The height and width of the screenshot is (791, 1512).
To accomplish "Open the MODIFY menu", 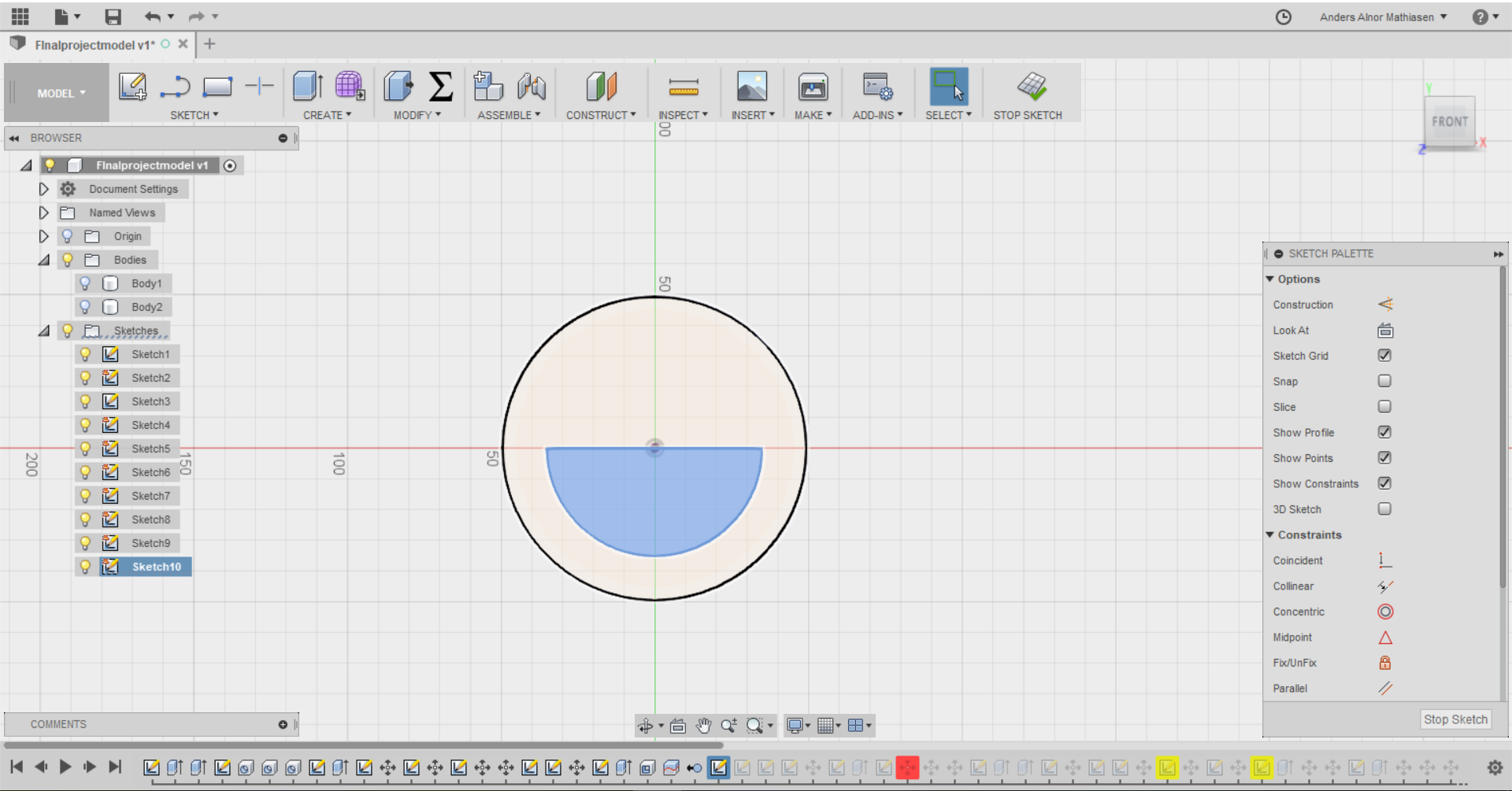I will point(417,115).
